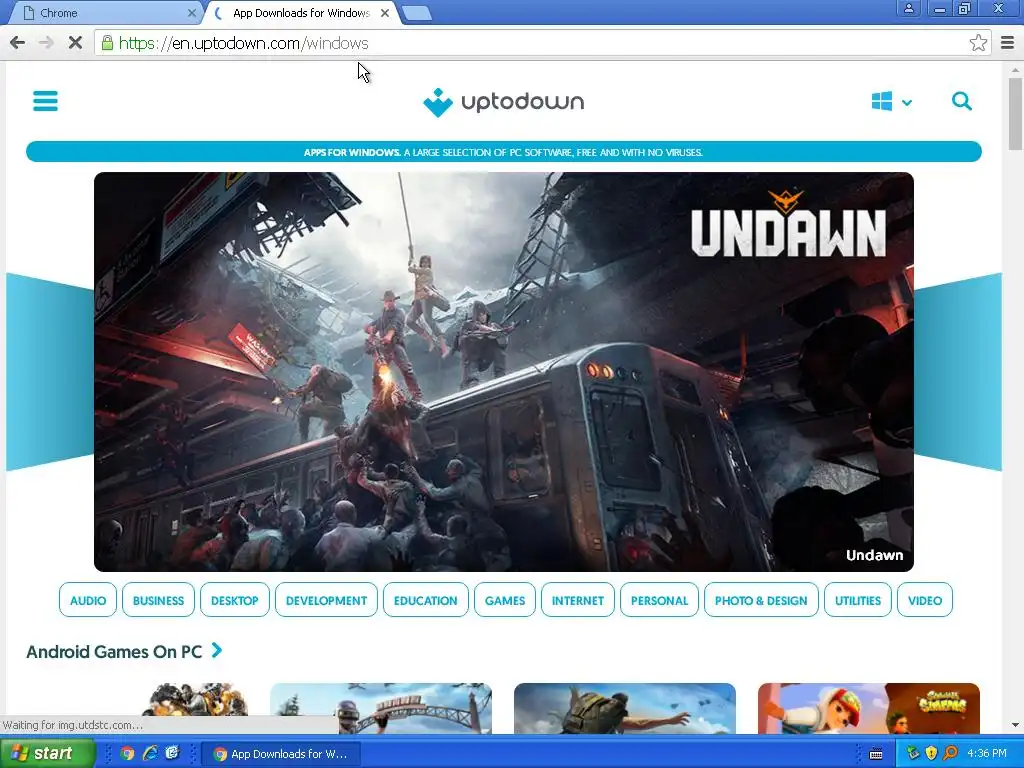This screenshot has width=1024, height=768.
Task: Launch Chrome from the Quick Launch bar
Action: pos(127,754)
